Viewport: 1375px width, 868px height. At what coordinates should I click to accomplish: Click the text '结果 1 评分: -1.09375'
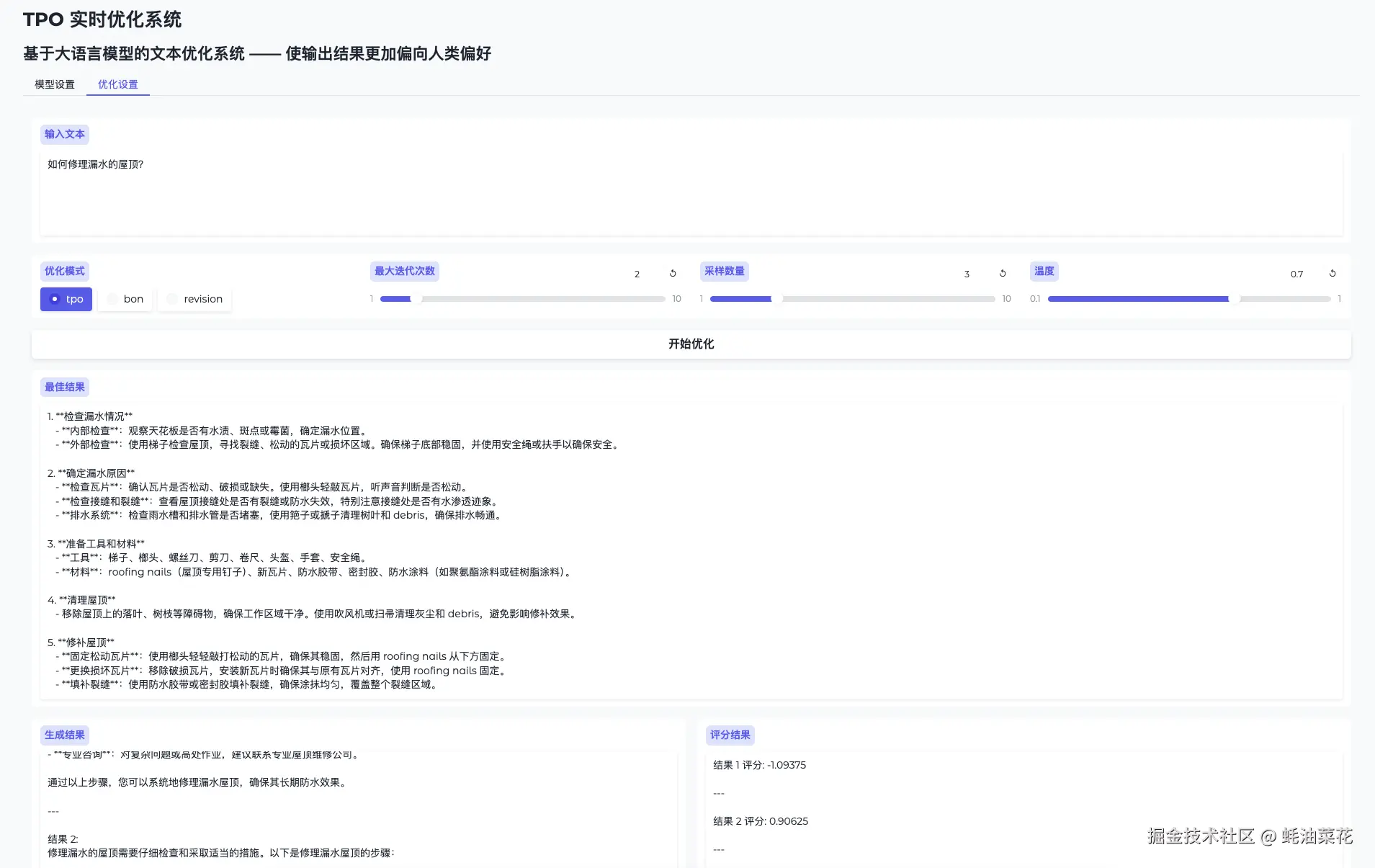tap(759, 765)
